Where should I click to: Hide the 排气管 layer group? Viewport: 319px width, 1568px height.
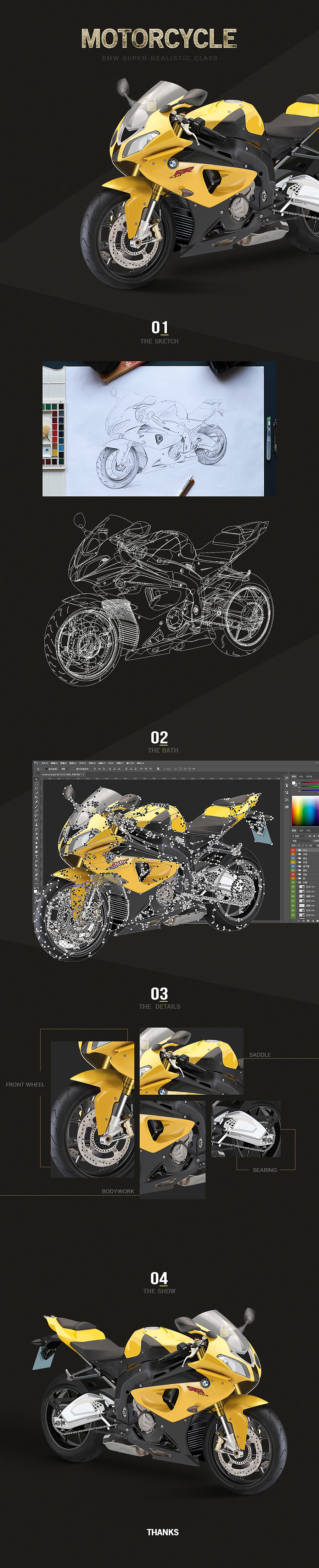point(293,866)
